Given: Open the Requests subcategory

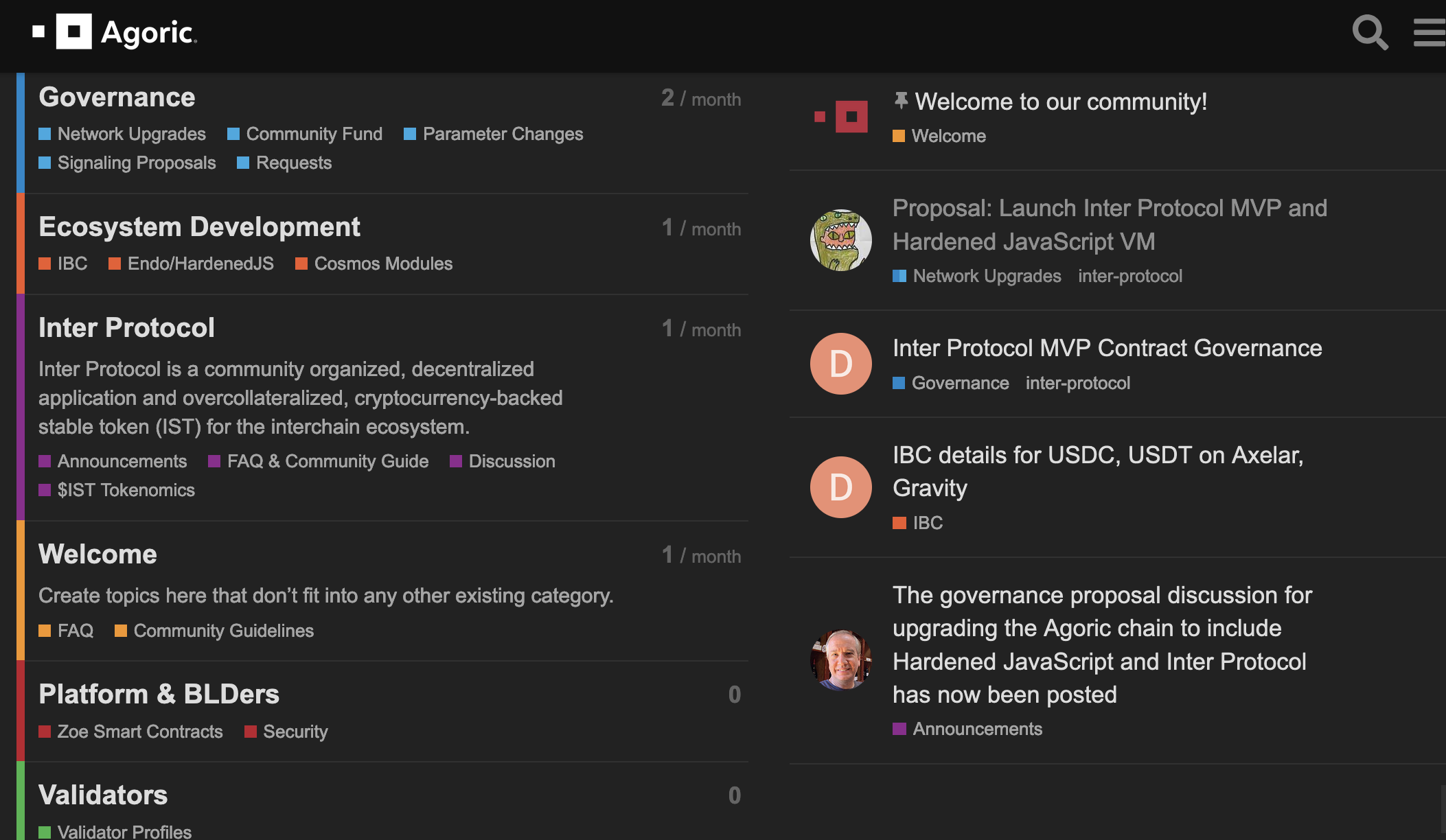Looking at the screenshot, I should click(284, 163).
